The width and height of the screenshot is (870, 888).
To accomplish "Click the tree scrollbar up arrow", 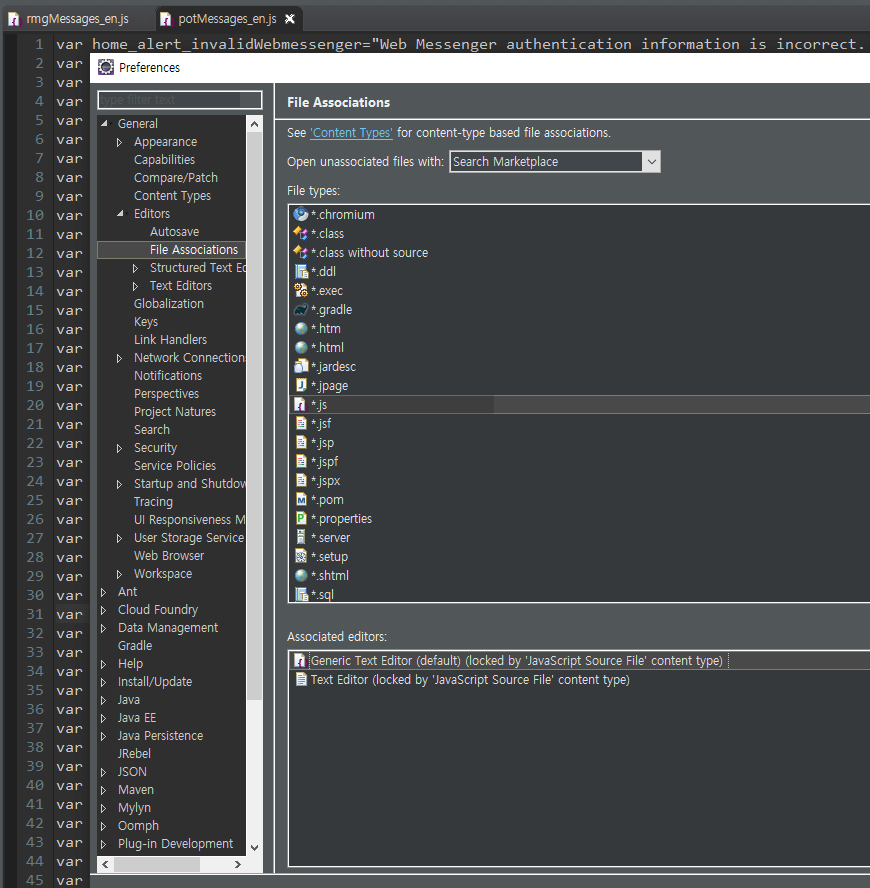I will click(254, 124).
